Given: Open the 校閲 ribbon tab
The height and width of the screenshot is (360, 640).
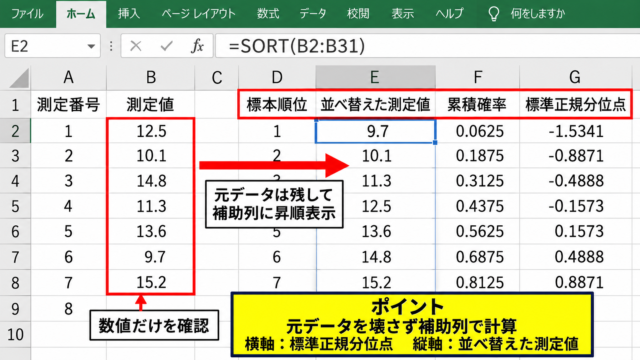Looking at the screenshot, I should coord(358,14).
